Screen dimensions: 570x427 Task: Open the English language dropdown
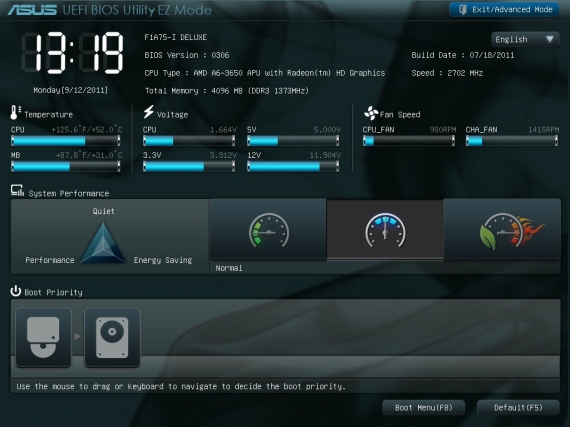(x=525, y=39)
